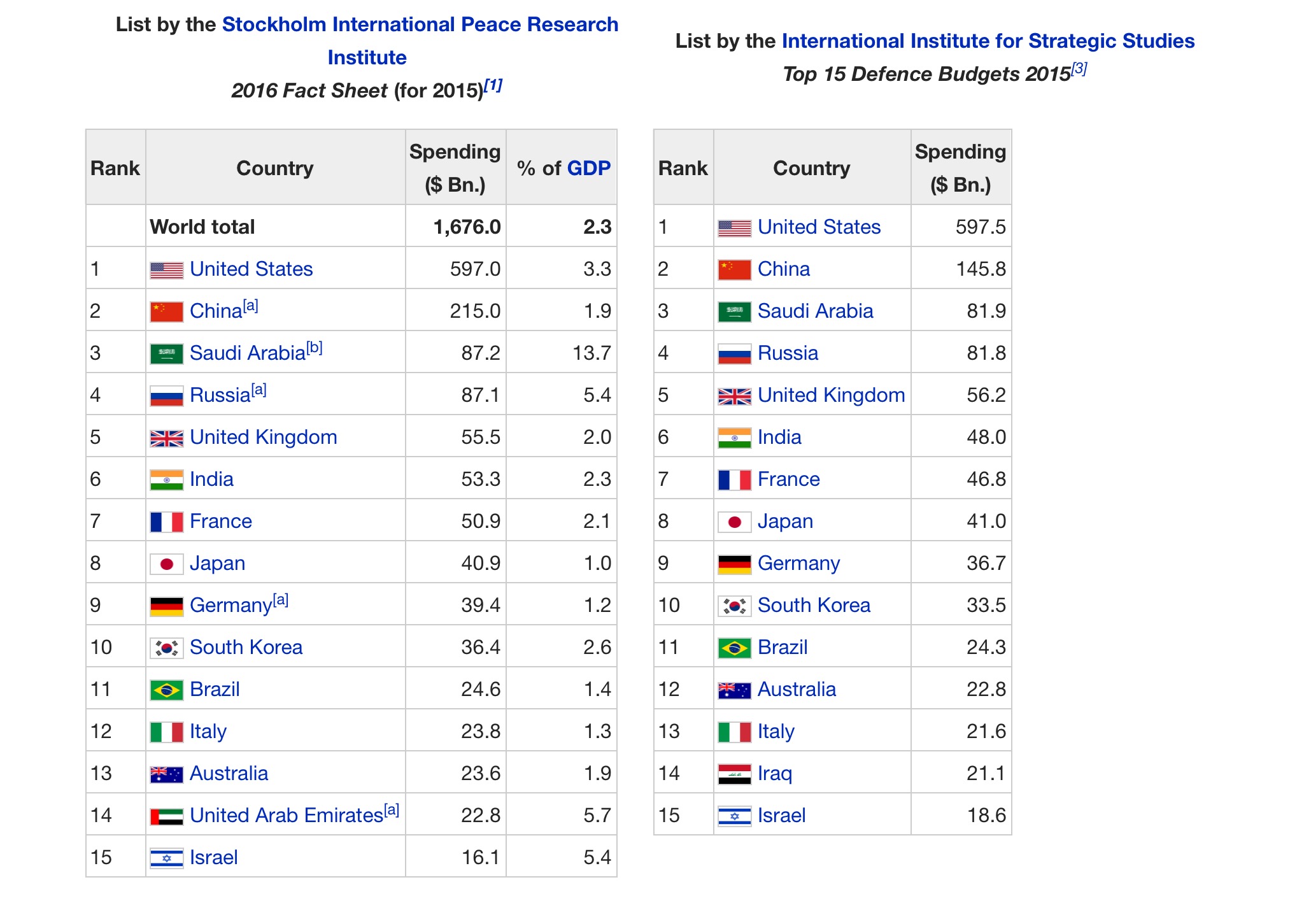Click Russia's flag icon in the IISS table
This screenshot has width=1304, height=924.
coord(735,354)
